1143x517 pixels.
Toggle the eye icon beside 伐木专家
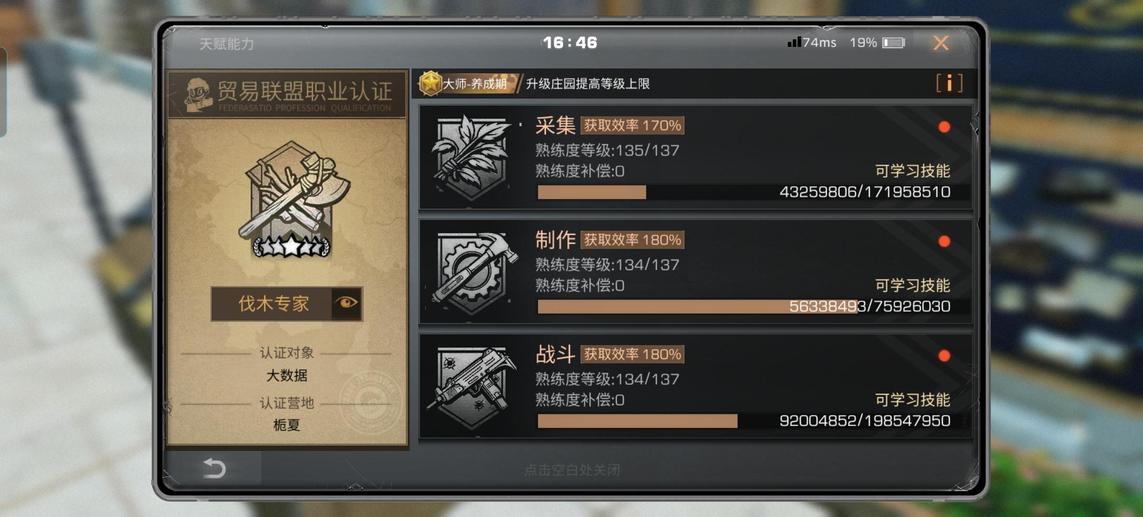point(346,303)
